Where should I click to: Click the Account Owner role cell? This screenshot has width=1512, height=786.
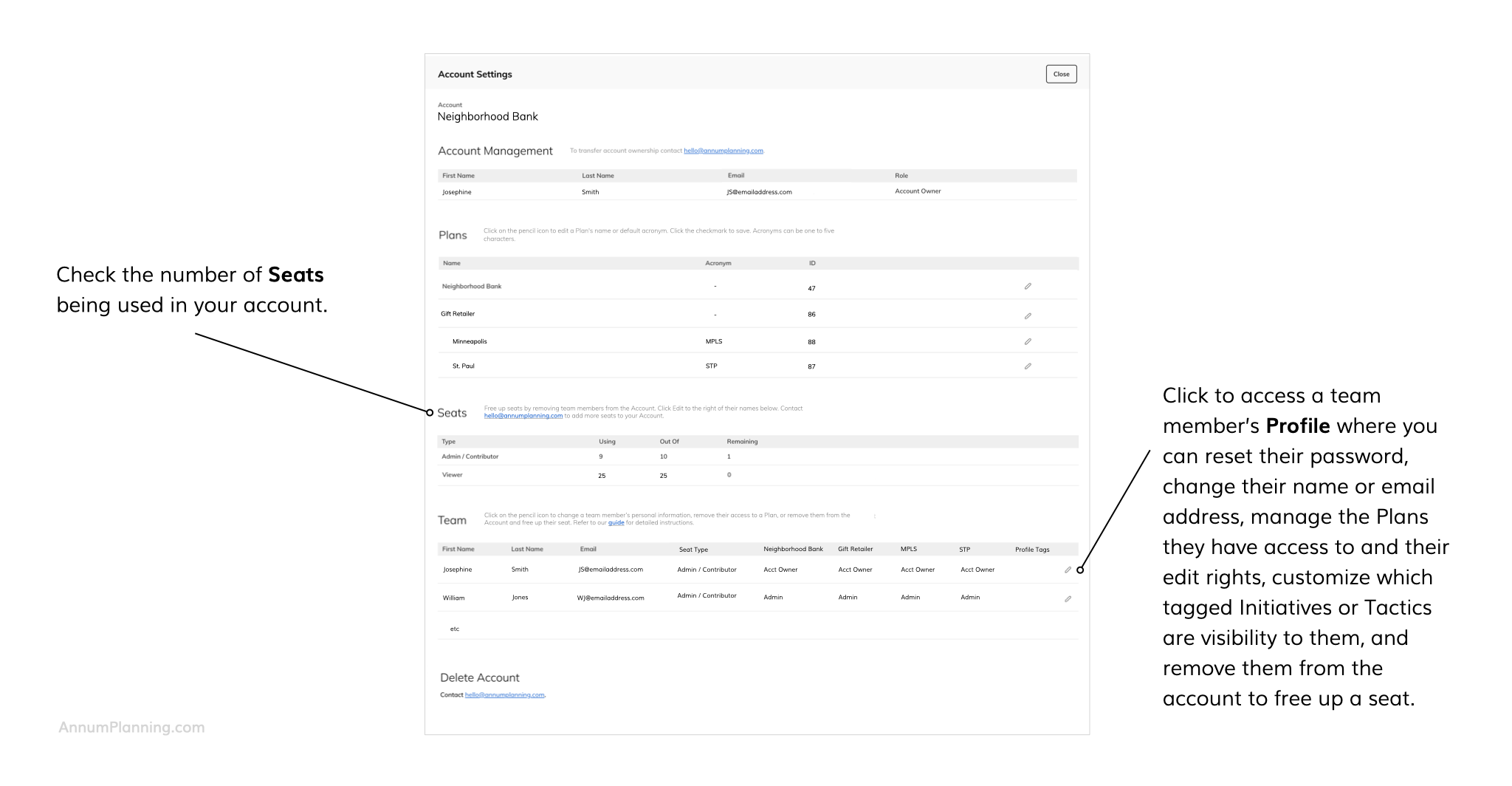tap(918, 191)
